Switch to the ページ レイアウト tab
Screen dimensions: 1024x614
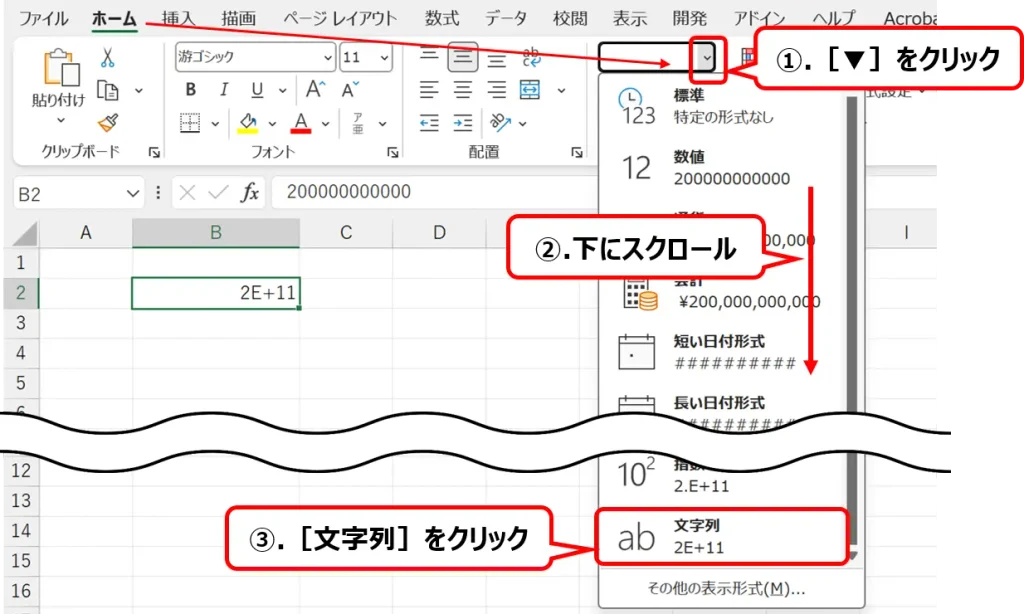[x=340, y=18]
